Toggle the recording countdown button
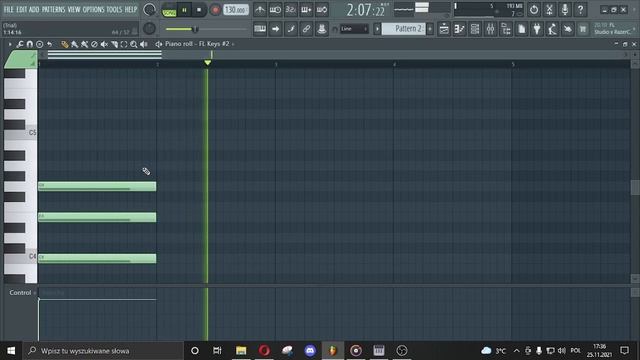 [x=291, y=9]
